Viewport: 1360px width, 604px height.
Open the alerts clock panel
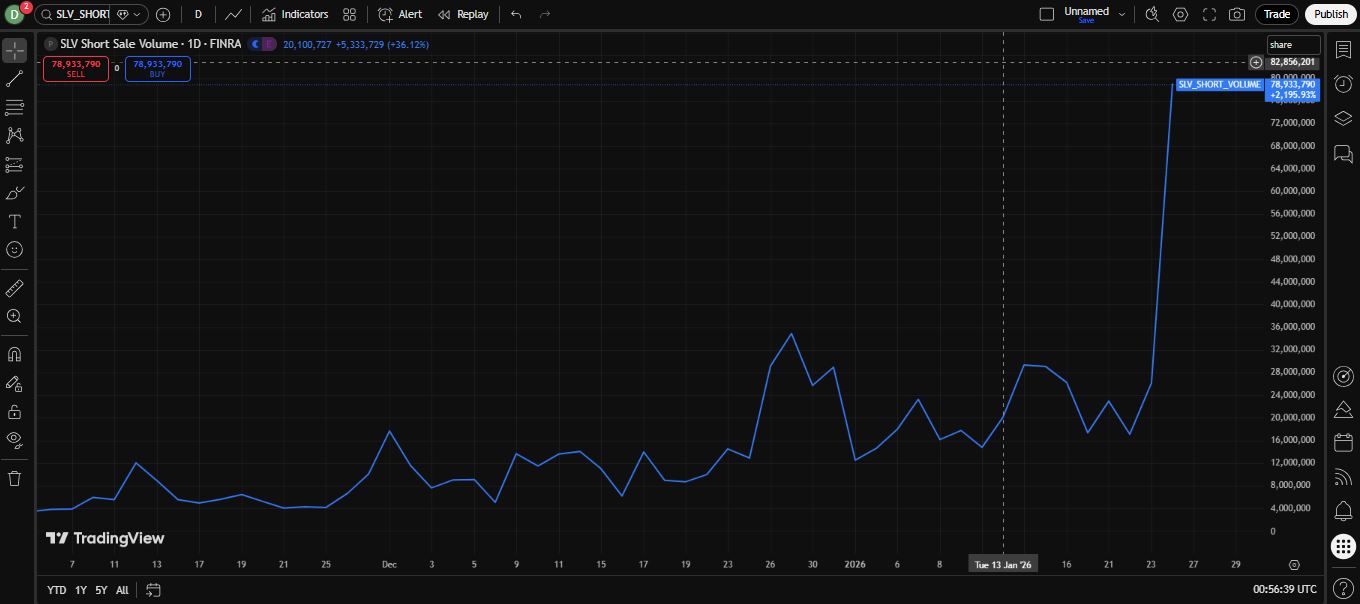1343,84
